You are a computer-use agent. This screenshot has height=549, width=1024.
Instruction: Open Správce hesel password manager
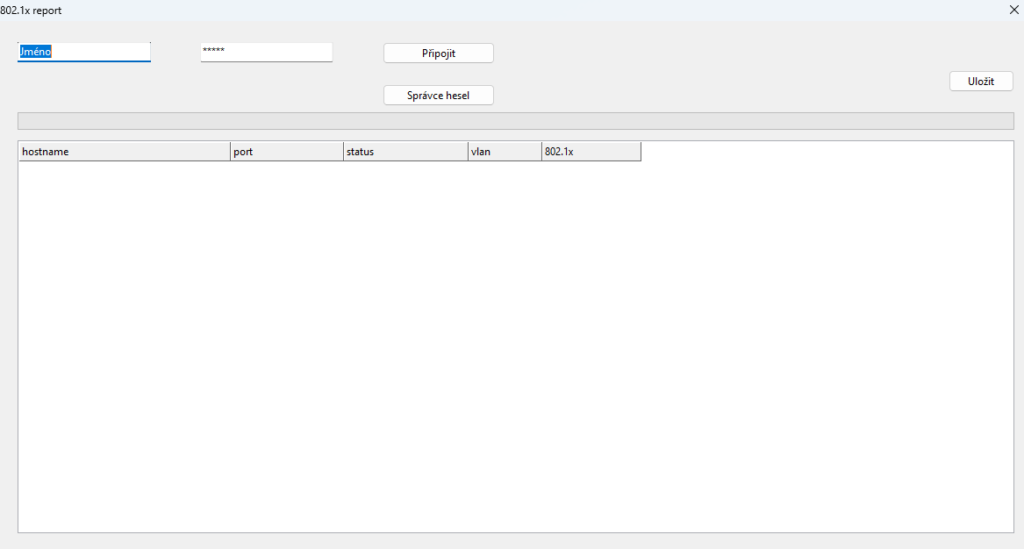click(x=438, y=95)
